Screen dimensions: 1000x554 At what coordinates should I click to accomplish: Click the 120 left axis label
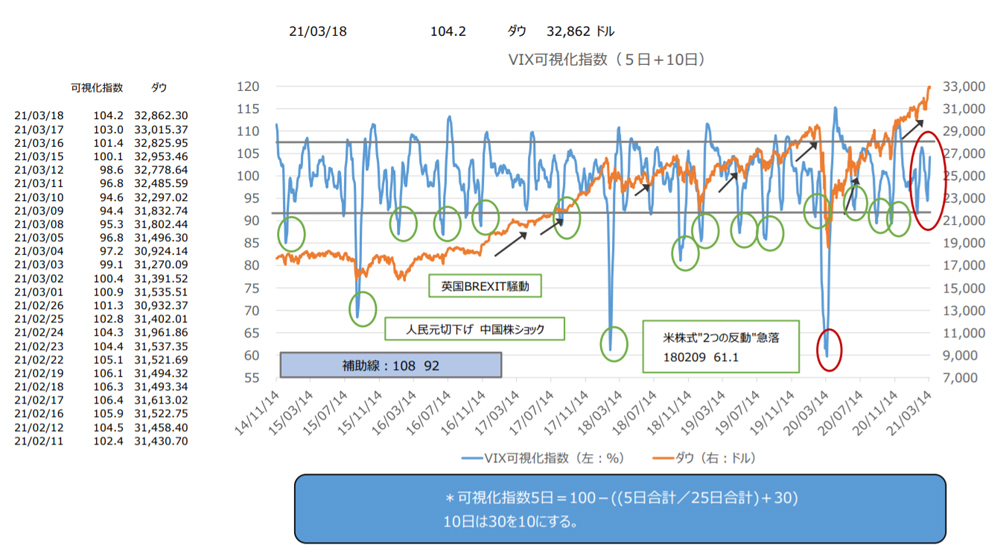click(247, 86)
